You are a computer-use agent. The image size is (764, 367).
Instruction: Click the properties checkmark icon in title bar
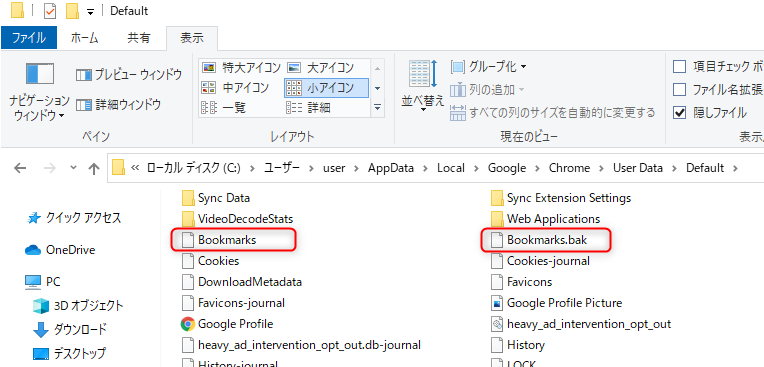pyautogui.click(x=50, y=11)
